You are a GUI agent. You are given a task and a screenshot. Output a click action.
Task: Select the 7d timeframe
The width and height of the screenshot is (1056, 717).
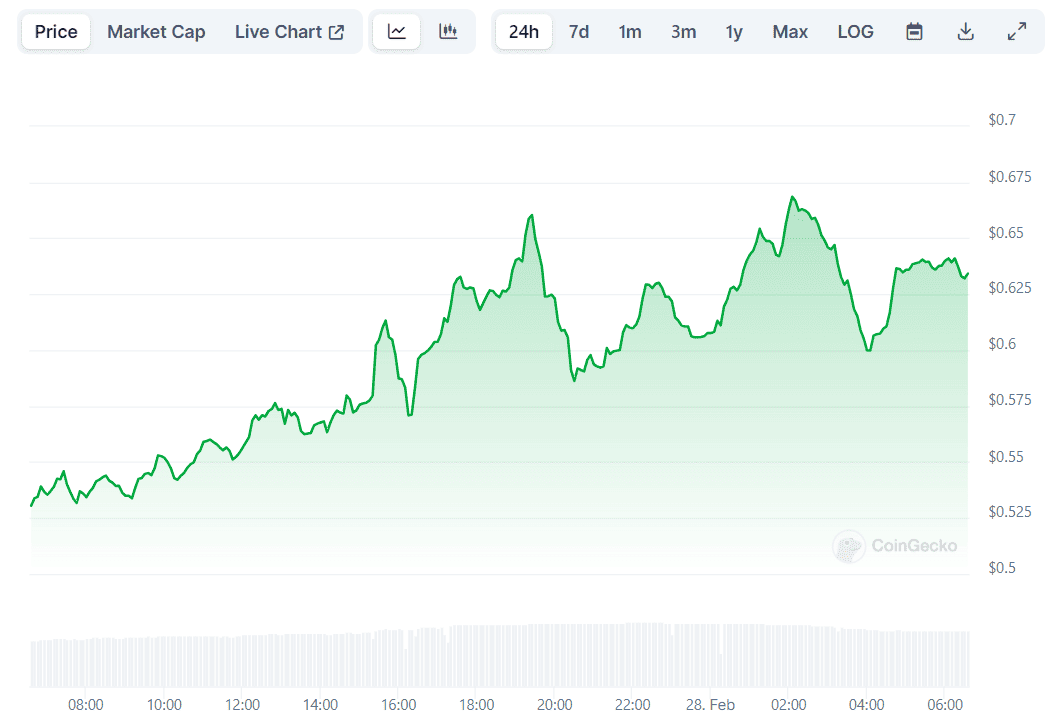click(x=579, y=31)
